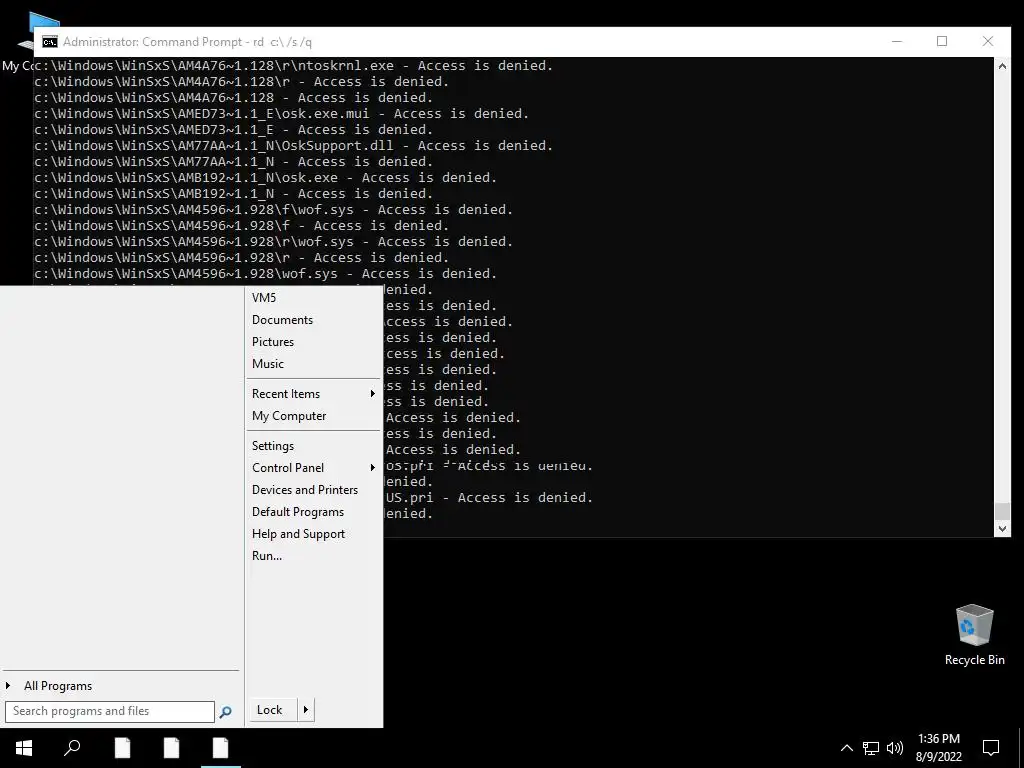
Task: Open the notification action center icon
Action: [991, 748]
